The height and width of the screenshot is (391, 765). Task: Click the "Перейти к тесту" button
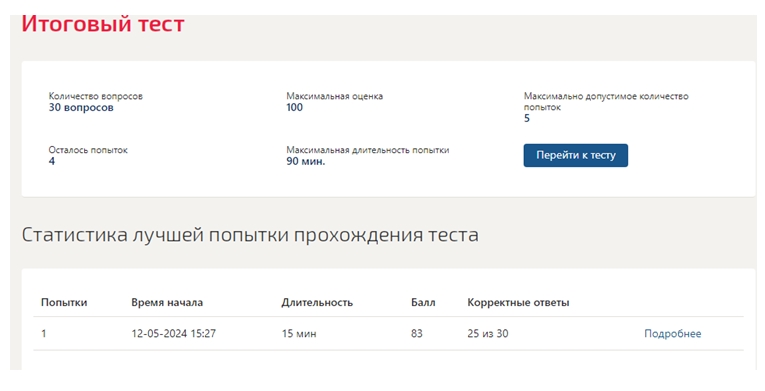pos(576,155)
